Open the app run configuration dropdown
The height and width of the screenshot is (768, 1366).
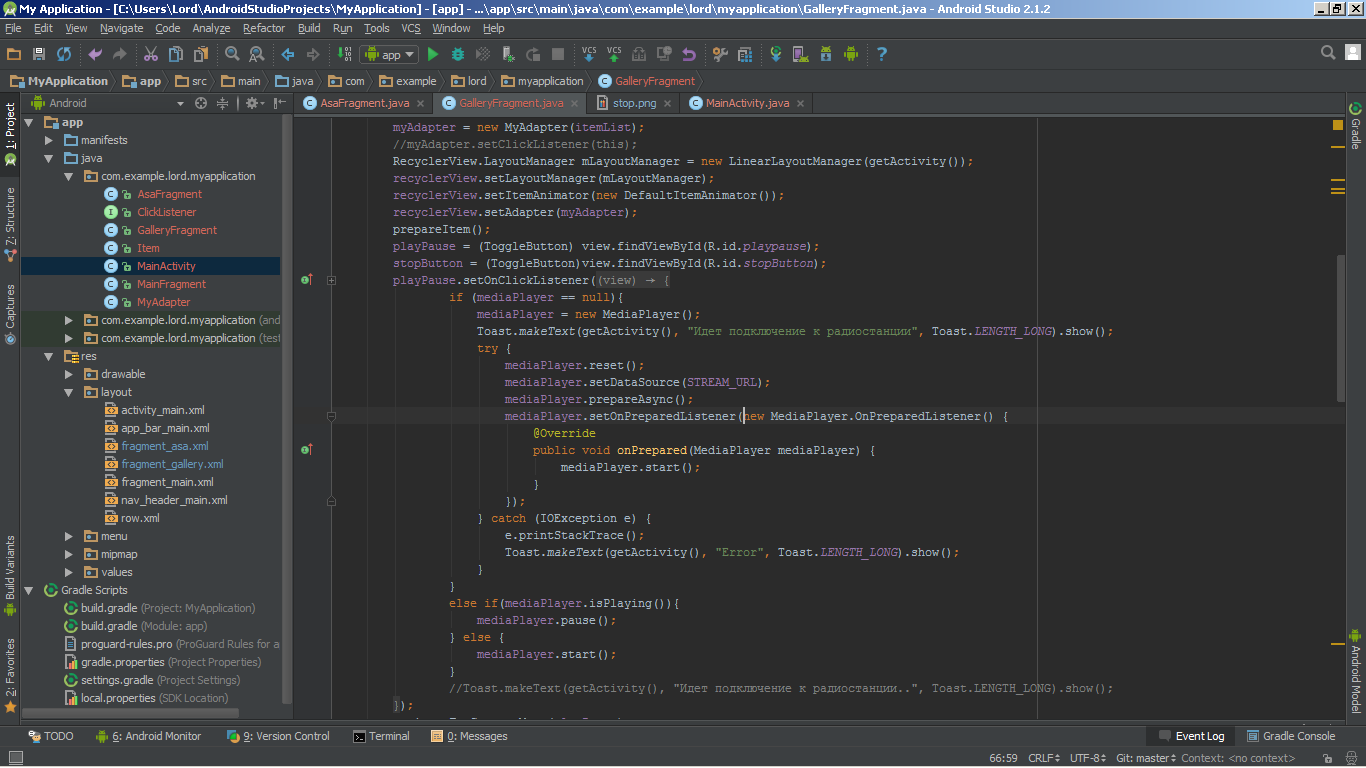coord(390,54)
